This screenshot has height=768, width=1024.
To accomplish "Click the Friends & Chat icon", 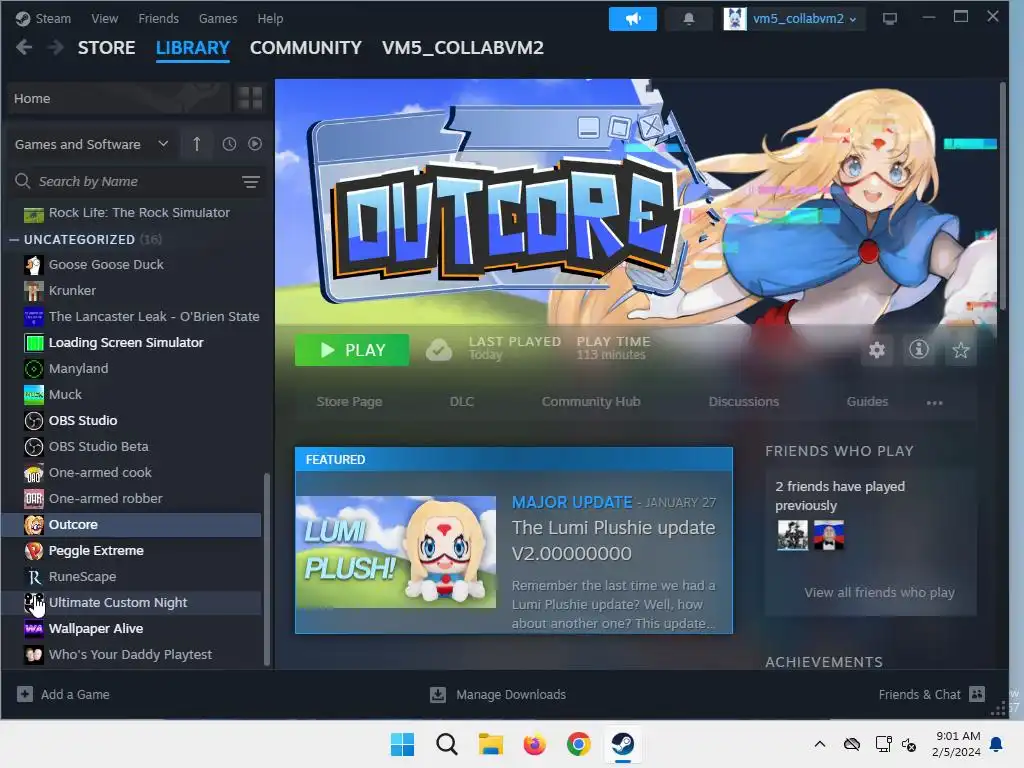I will tap(977, 694).
